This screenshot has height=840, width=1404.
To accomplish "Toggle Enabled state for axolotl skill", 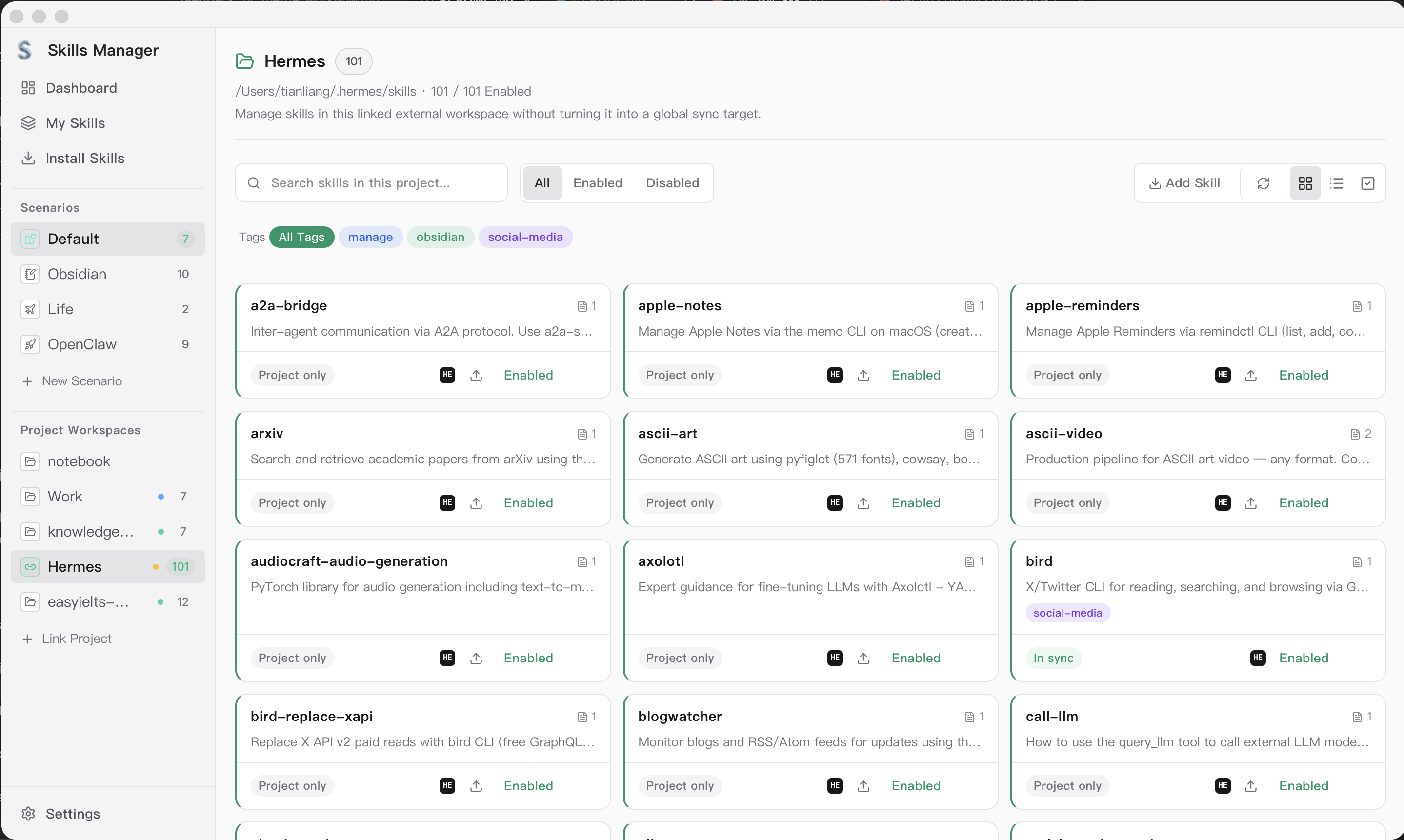I will click(x=916, y=658).
